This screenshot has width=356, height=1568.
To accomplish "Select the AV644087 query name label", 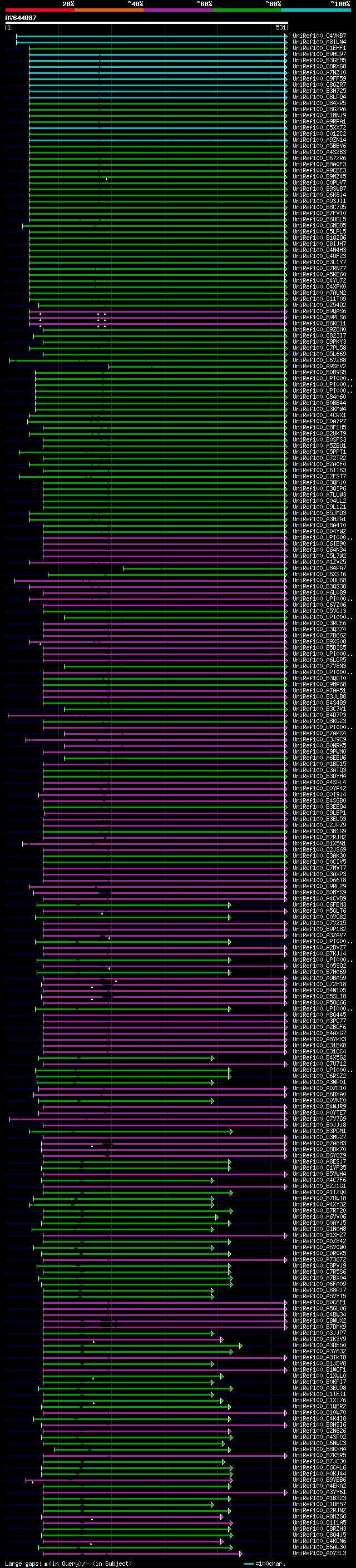I will coord(21,18).
